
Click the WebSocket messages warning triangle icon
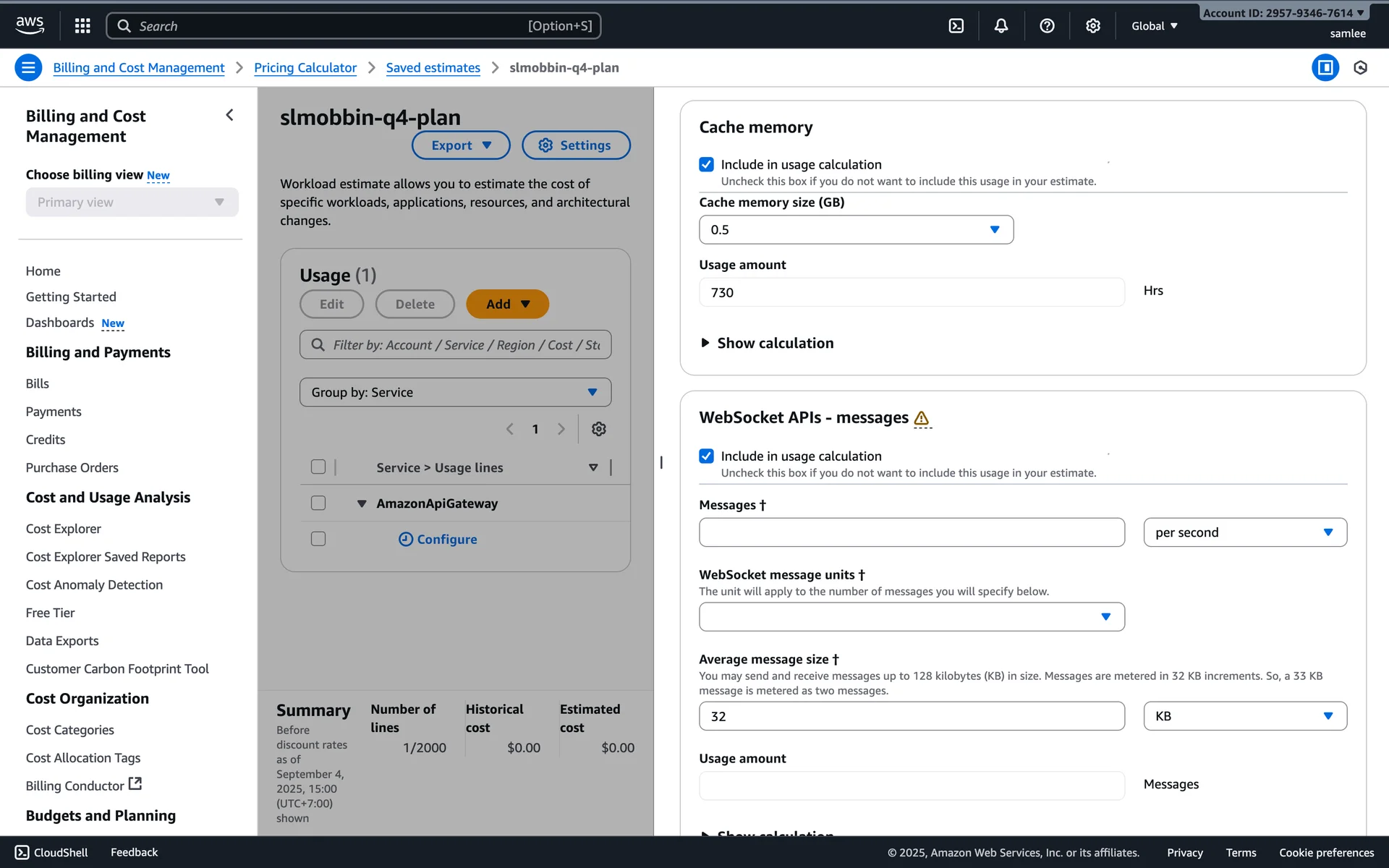[921, 418]
